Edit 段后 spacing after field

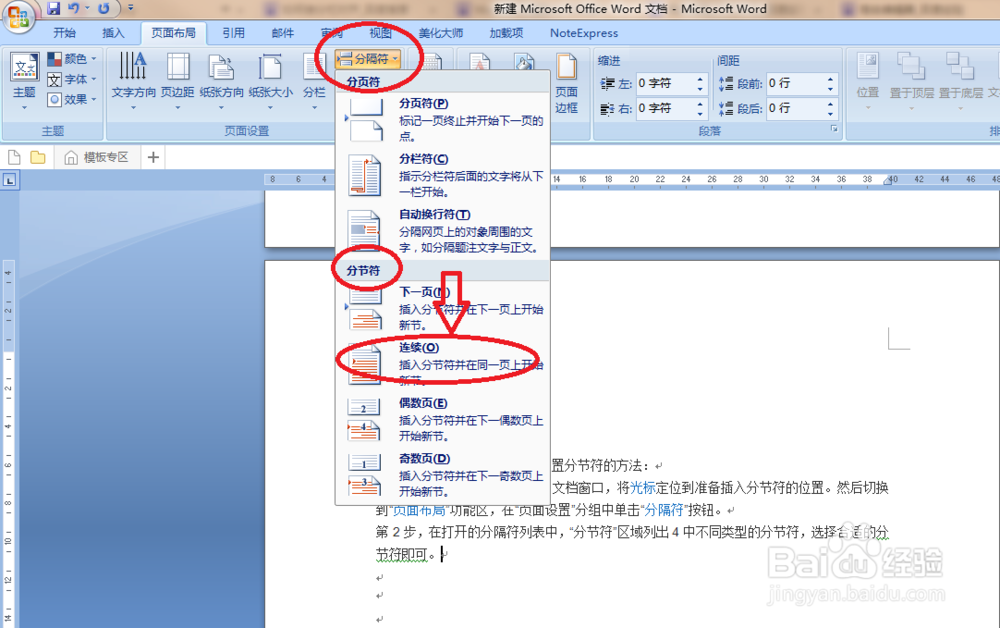pos(795,108)
